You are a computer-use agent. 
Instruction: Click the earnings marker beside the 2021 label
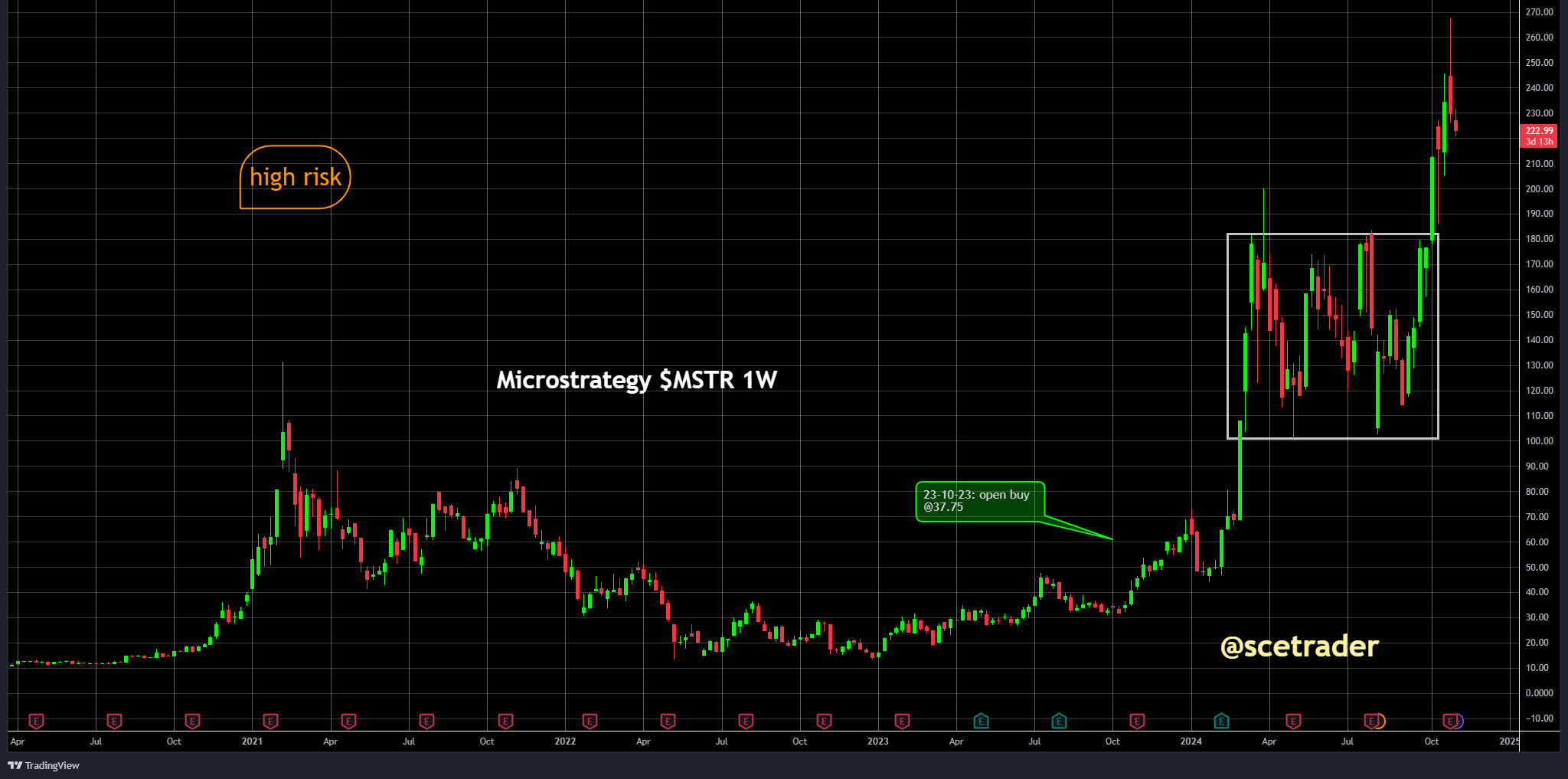click(x=270, y=721)
